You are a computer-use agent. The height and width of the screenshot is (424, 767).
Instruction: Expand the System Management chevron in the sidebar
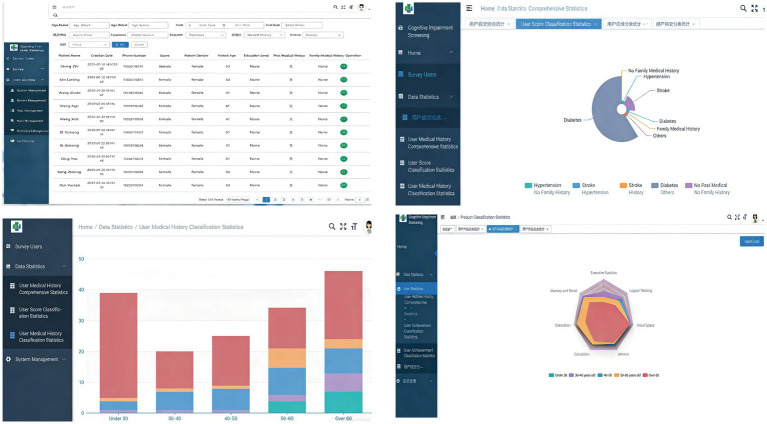[x=64, y=359]
